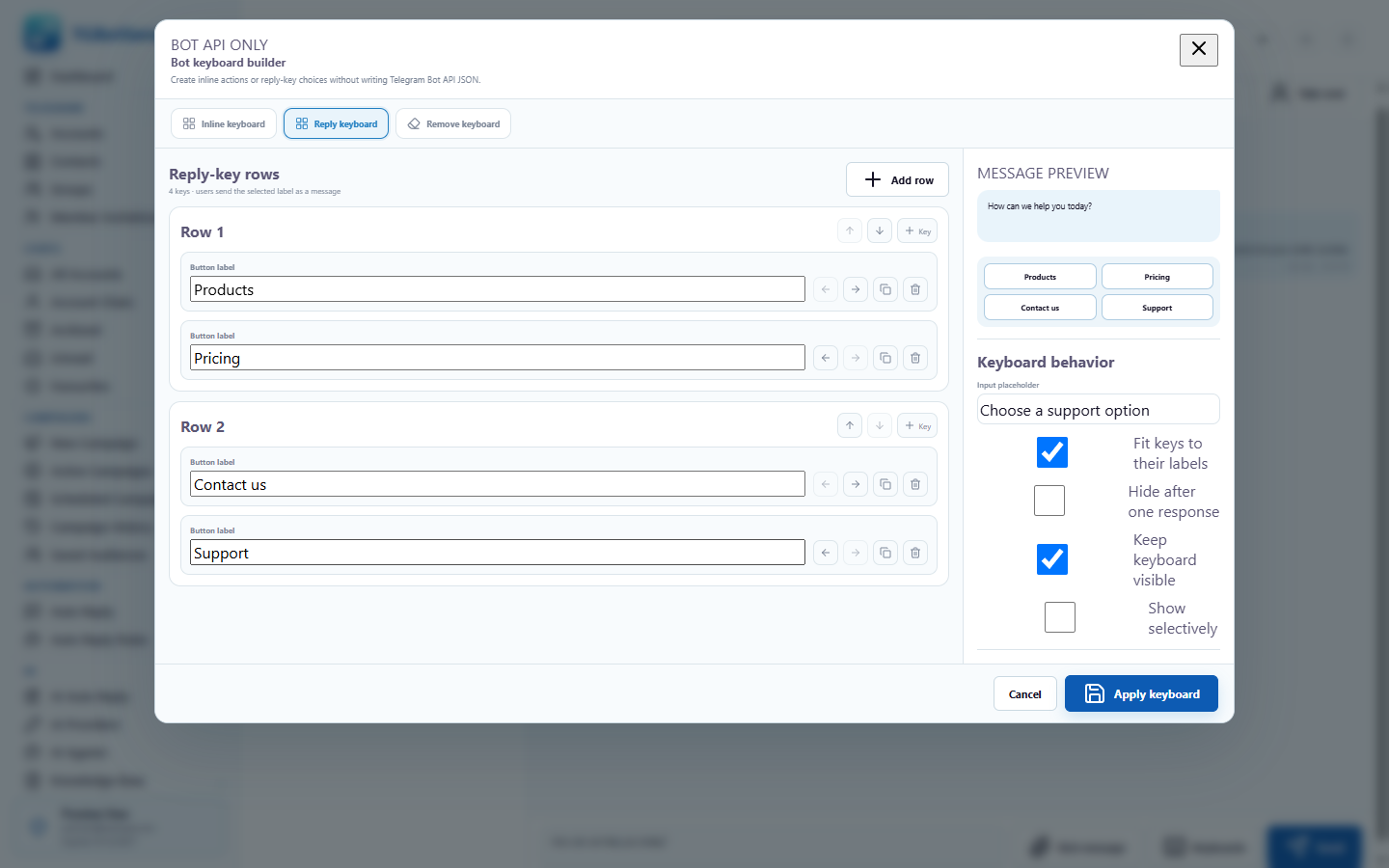Move Row 1 down with arrow icon
Screen dimensions: 1389x868
880,231
